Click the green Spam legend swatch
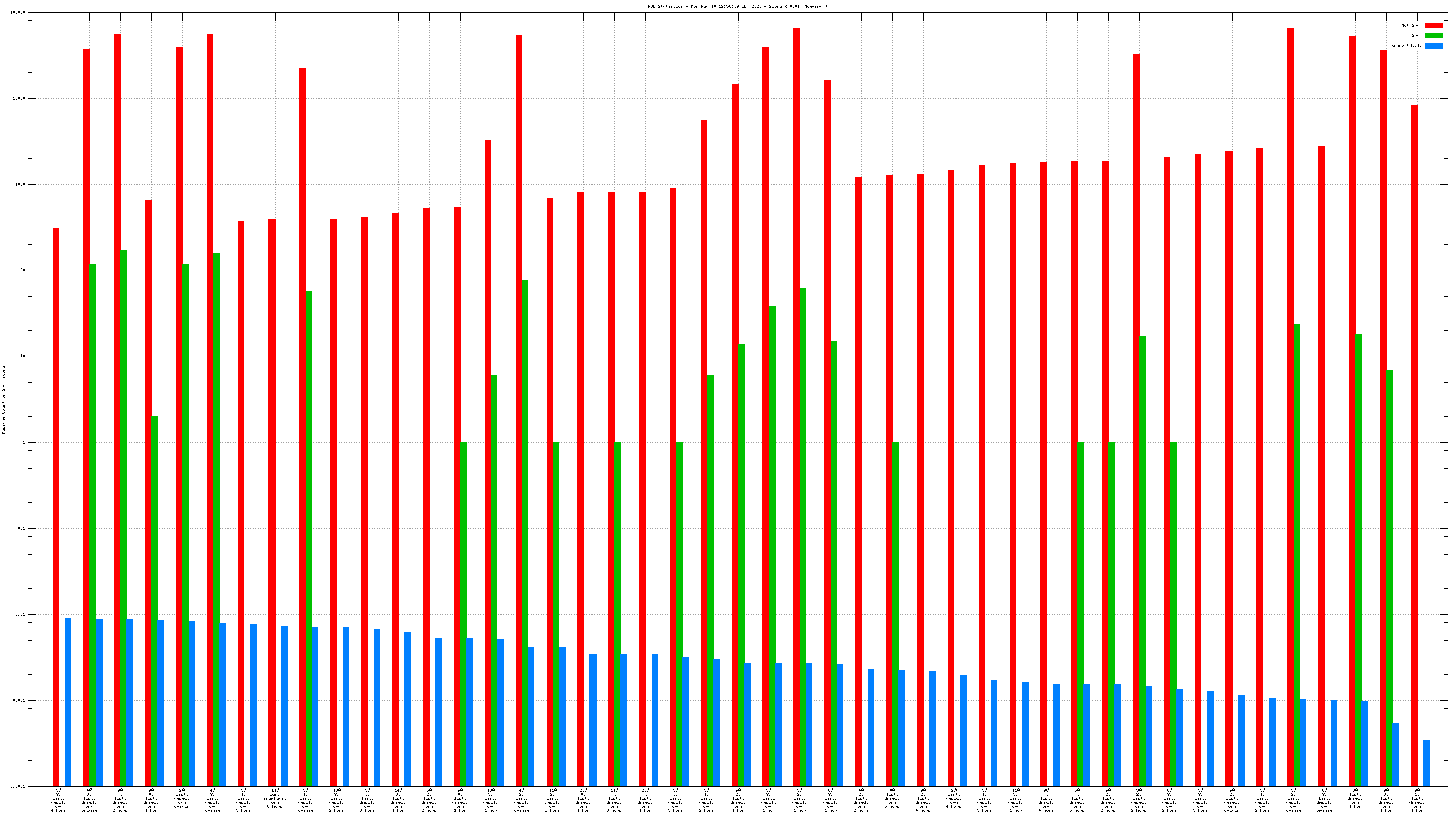The height and width of the screenshot is (819, 1456). [x=1433, y=35]
